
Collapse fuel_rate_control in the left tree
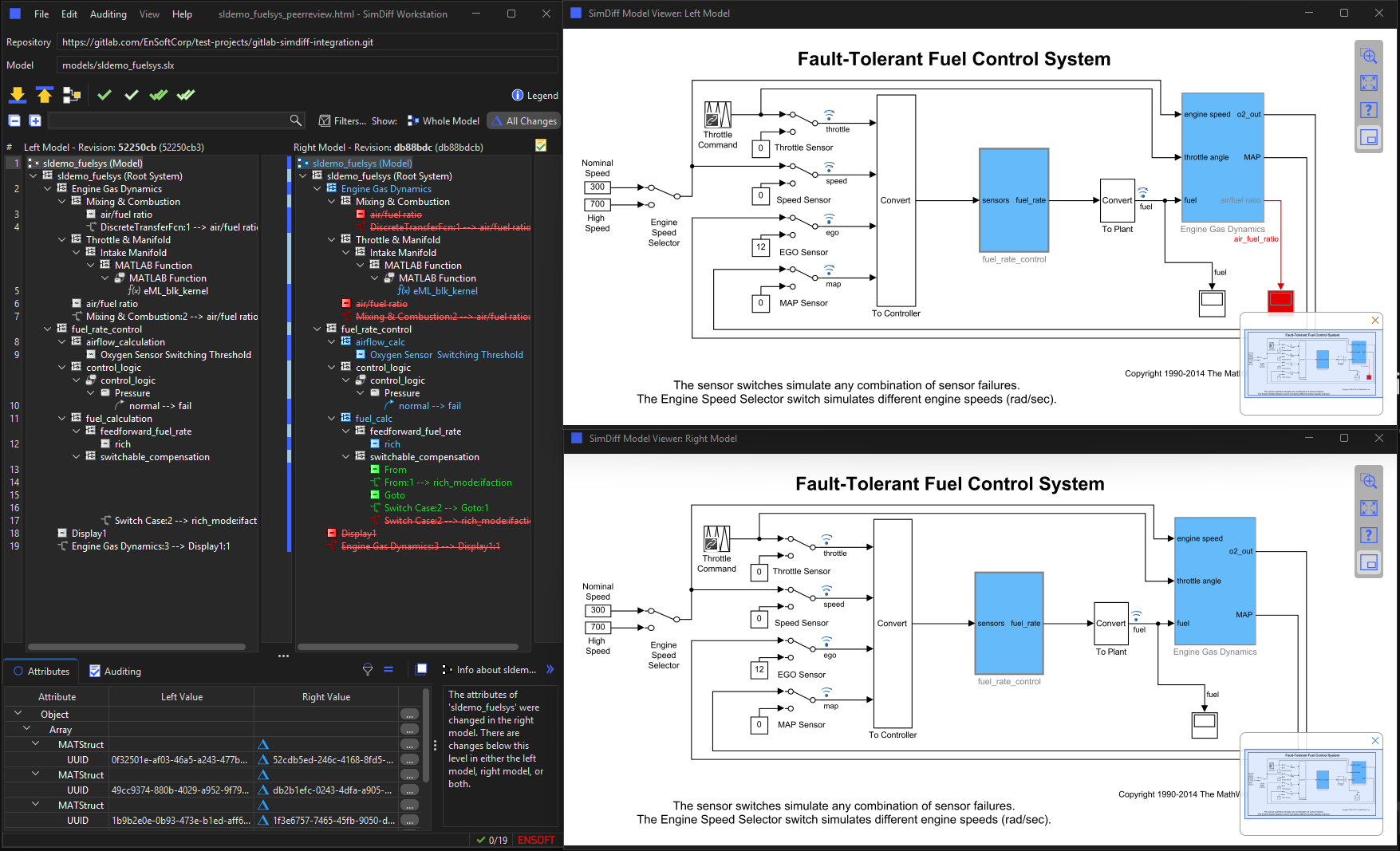47,329
